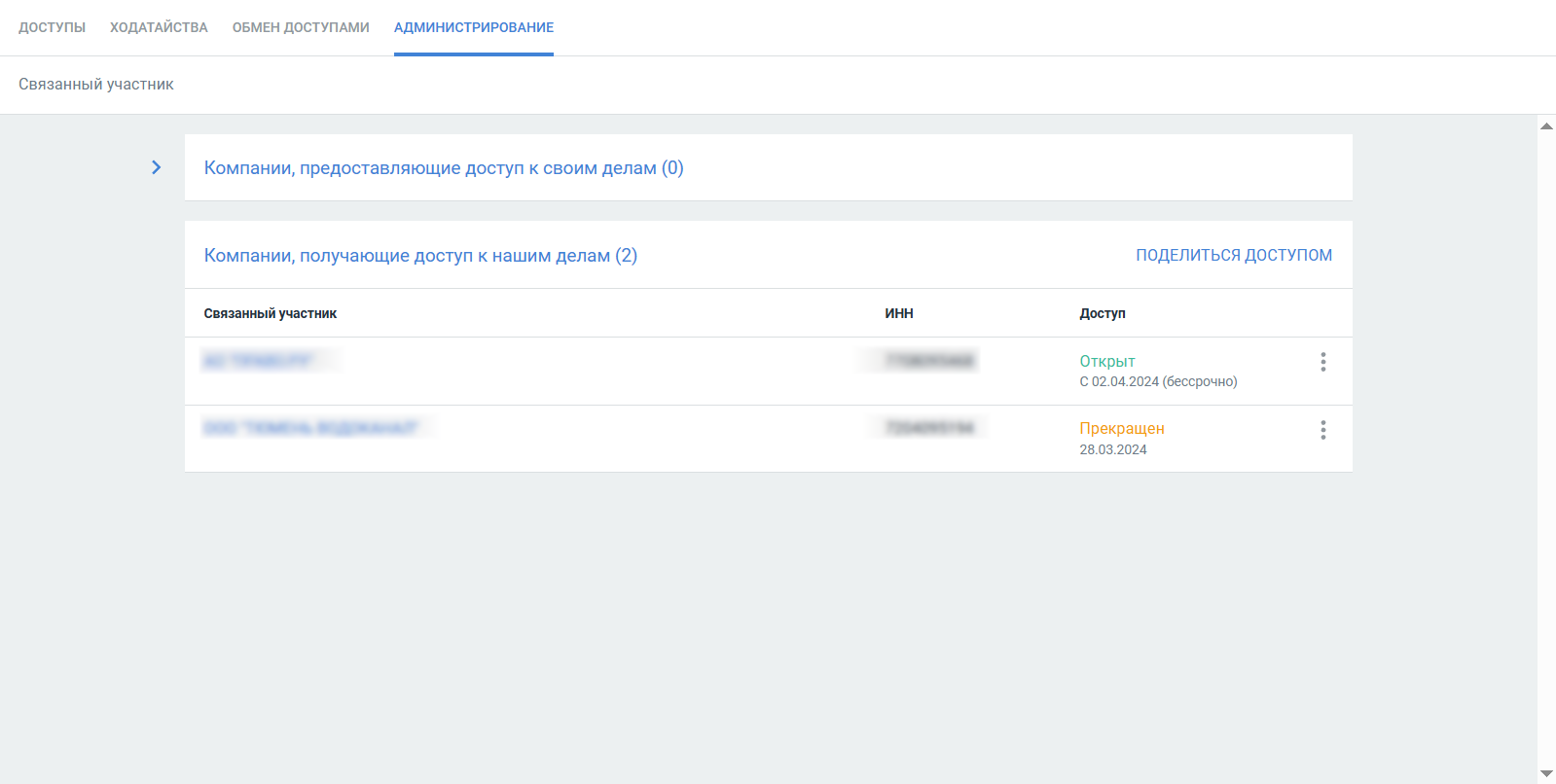Click the 'Компании, предоставляющие доступ к своим делам' heading
Image resolution: width=1556 pixels, height=784 pixels.
coord(444,168)
